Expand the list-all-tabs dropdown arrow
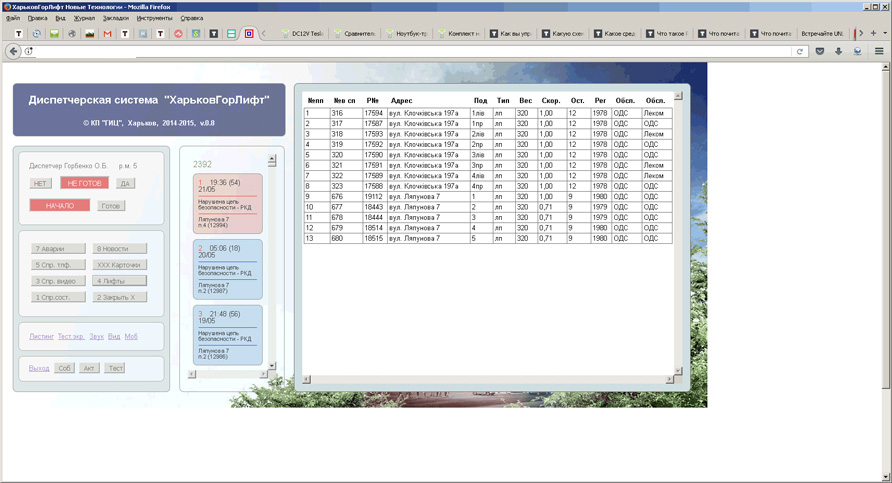 click(884, 32)
